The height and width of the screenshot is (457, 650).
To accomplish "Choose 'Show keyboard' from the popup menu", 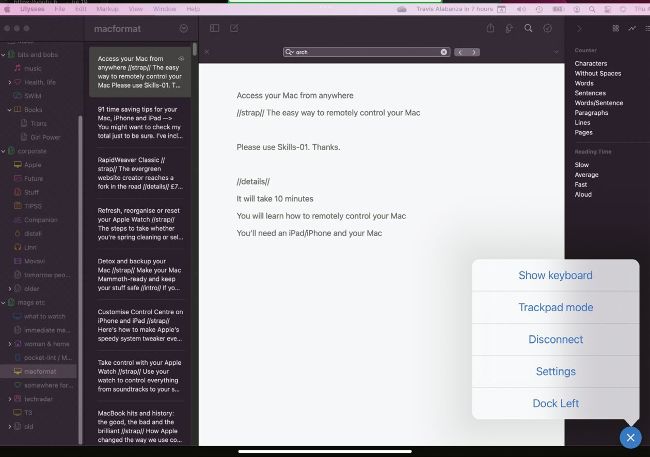I will click(x=555, y=275).
